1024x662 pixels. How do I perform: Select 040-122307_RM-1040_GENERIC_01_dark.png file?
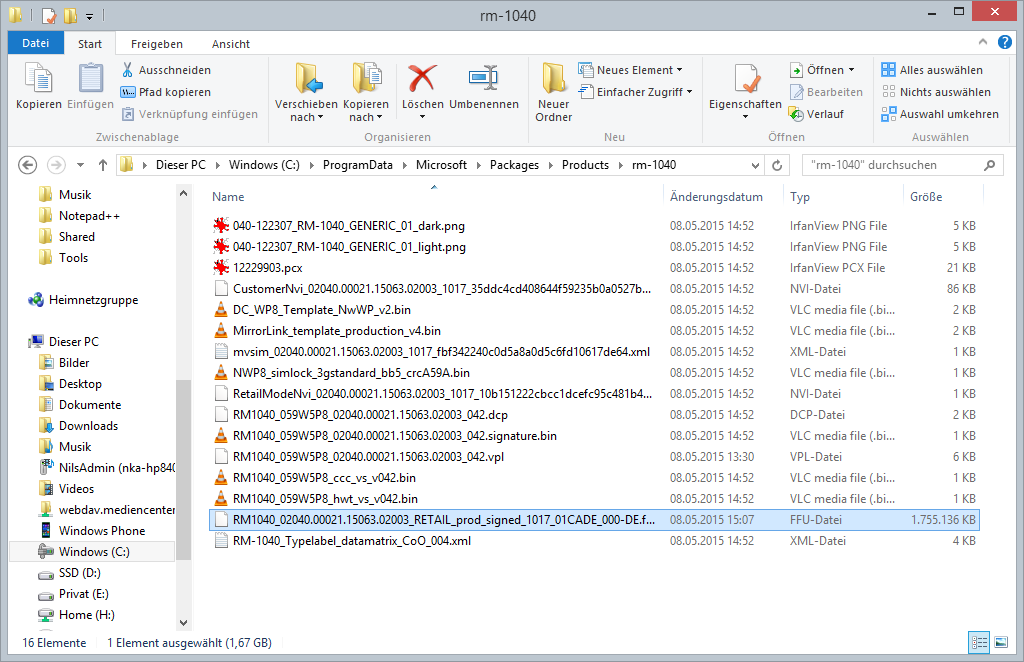(594, 226)
